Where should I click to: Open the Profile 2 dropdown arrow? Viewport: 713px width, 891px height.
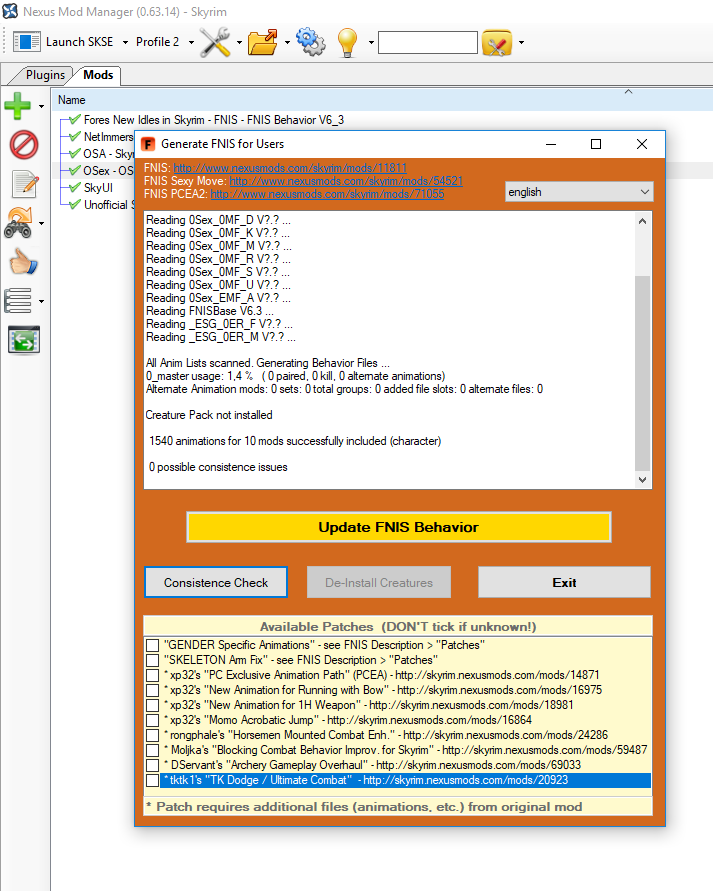click(191, 43)
